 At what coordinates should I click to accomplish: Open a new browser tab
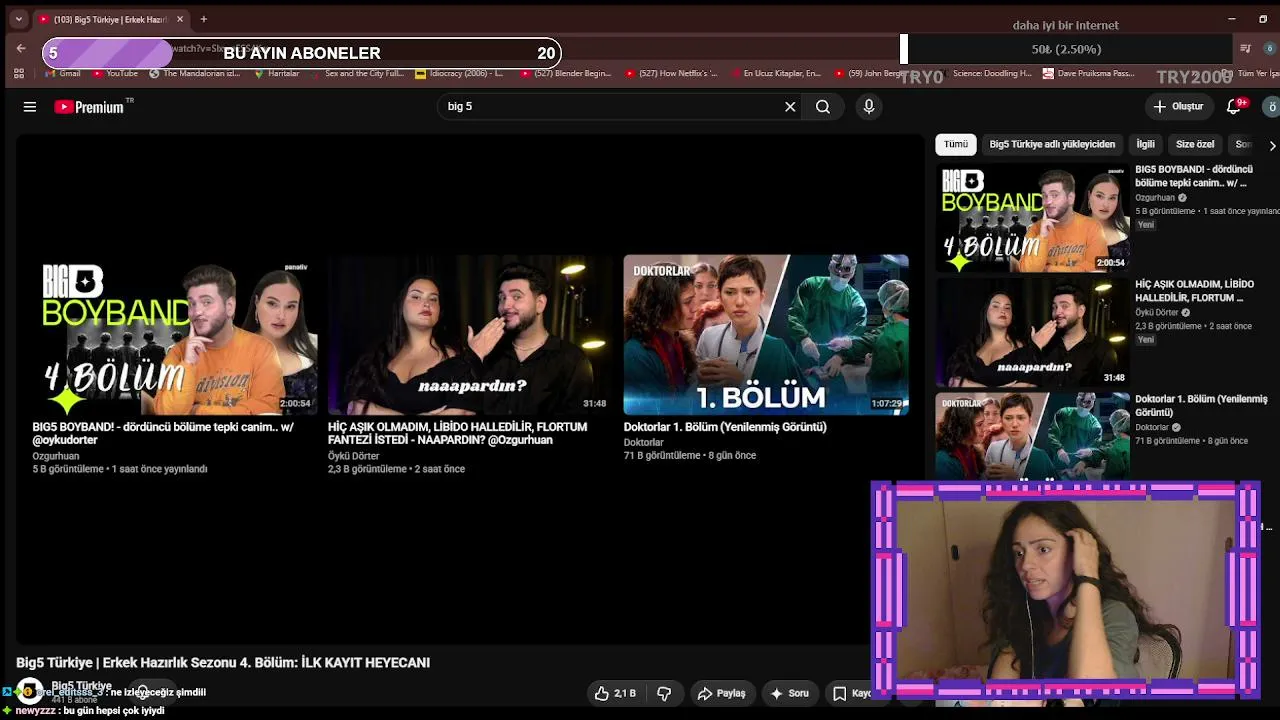(203, 19)
